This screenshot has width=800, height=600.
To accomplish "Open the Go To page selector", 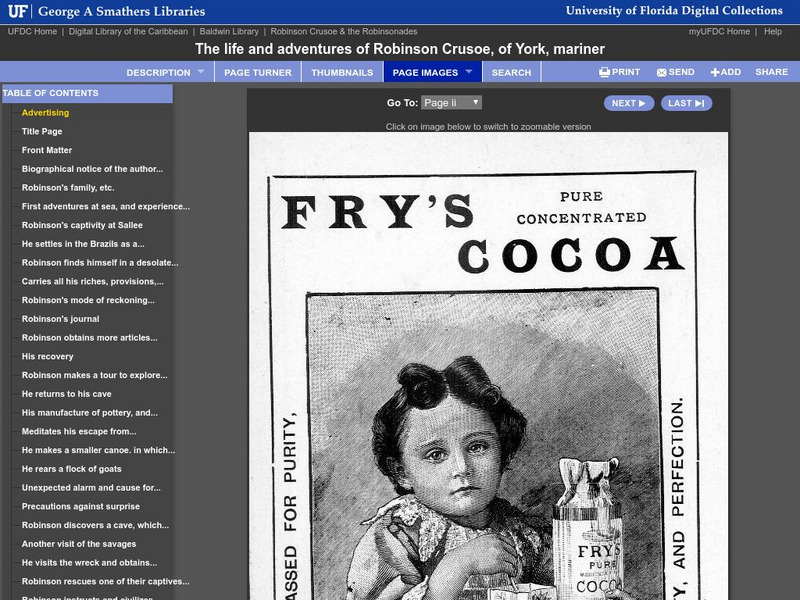I will pyautogui.click(x=451, y=103).
